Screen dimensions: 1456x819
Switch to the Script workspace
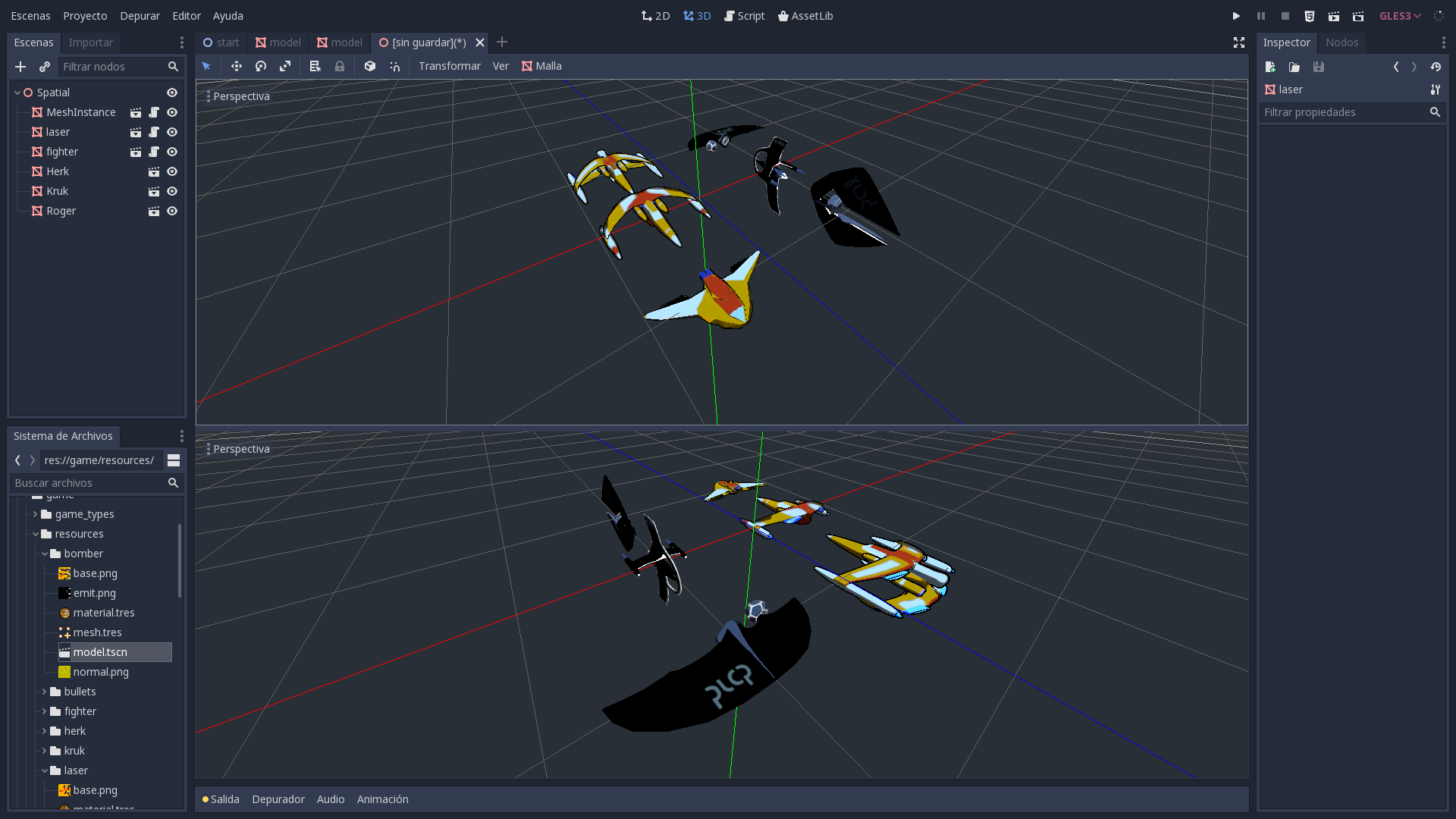tap(744, 16)
